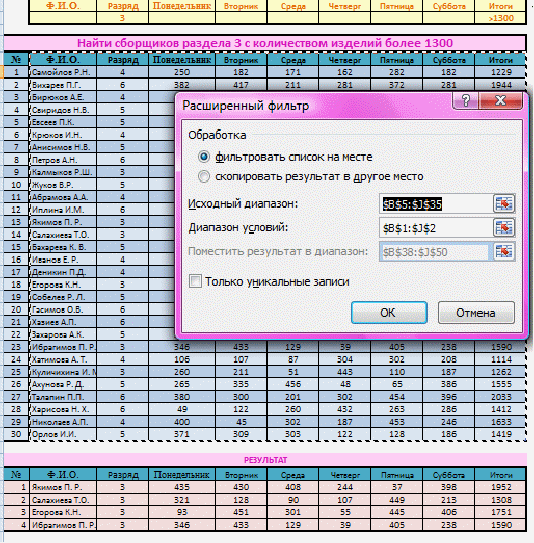Click the cell 'Хазиев А.П.'
This screenshot has width=534, height=543.
coord(63,322)
